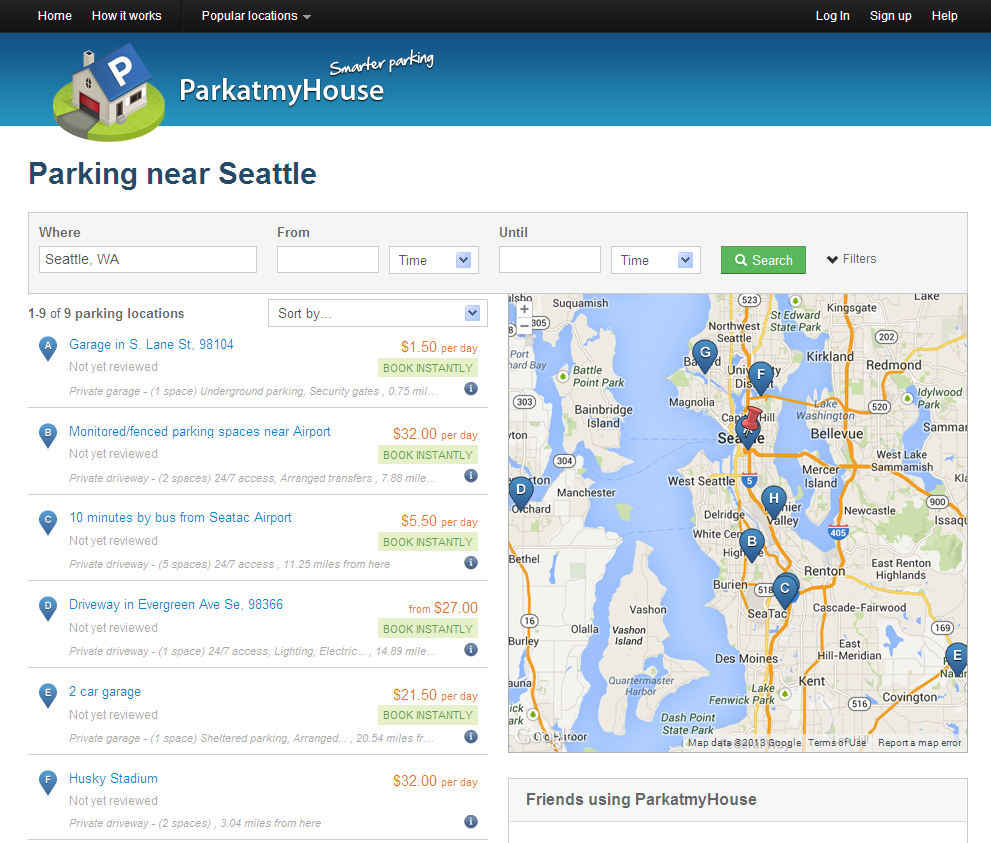Viewport: 991px width, 843px height.
Task: Open Driveway in Evergreen Ave Se link
Action: click(x=176, y=605)
